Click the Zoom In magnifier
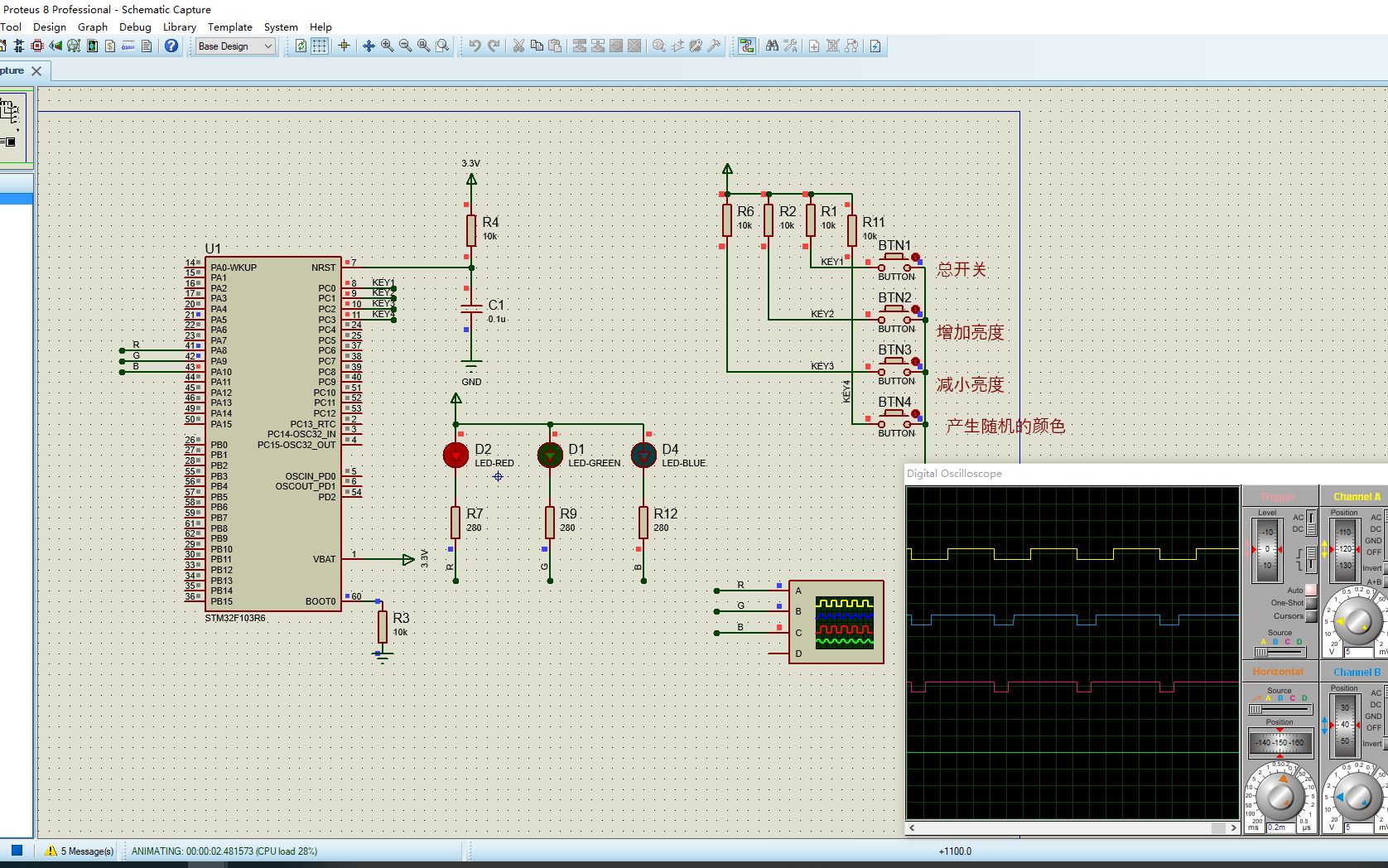This screenshot has width=1388, height=868. point(387,46)
